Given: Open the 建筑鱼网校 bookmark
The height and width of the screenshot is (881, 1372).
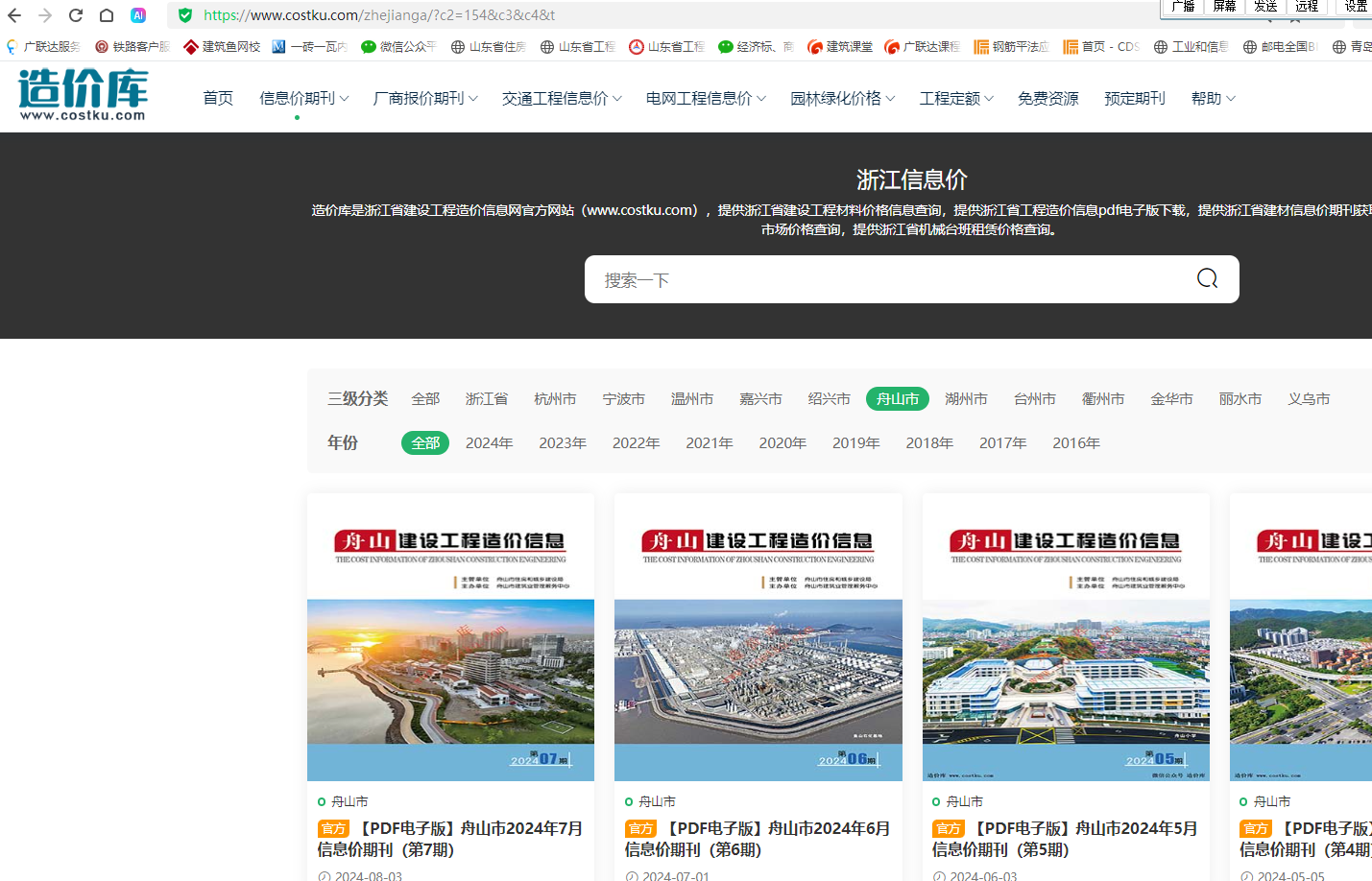Looking at the screenshot, I should pos(222,46).
